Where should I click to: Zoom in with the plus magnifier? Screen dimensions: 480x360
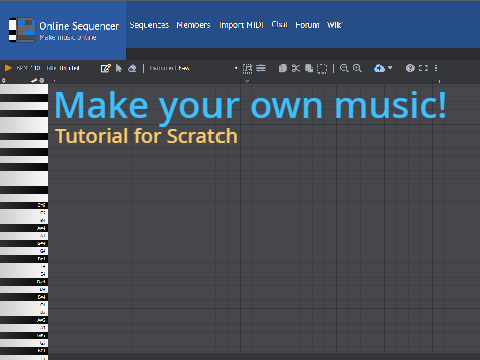[357, 68]
